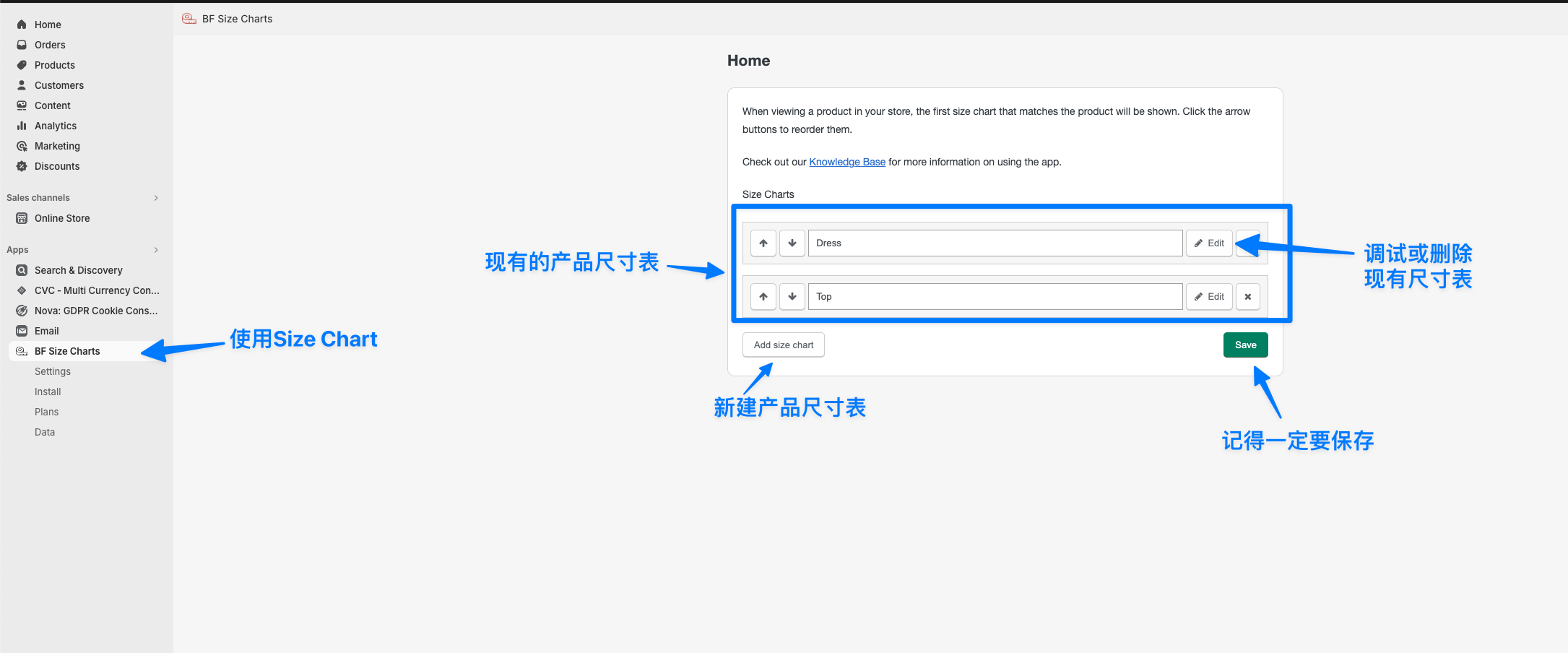This screenshot has height=653, width=1568.
Task: Click the Online Store icon
Action: pyautogui.click(x=22, y=218)
